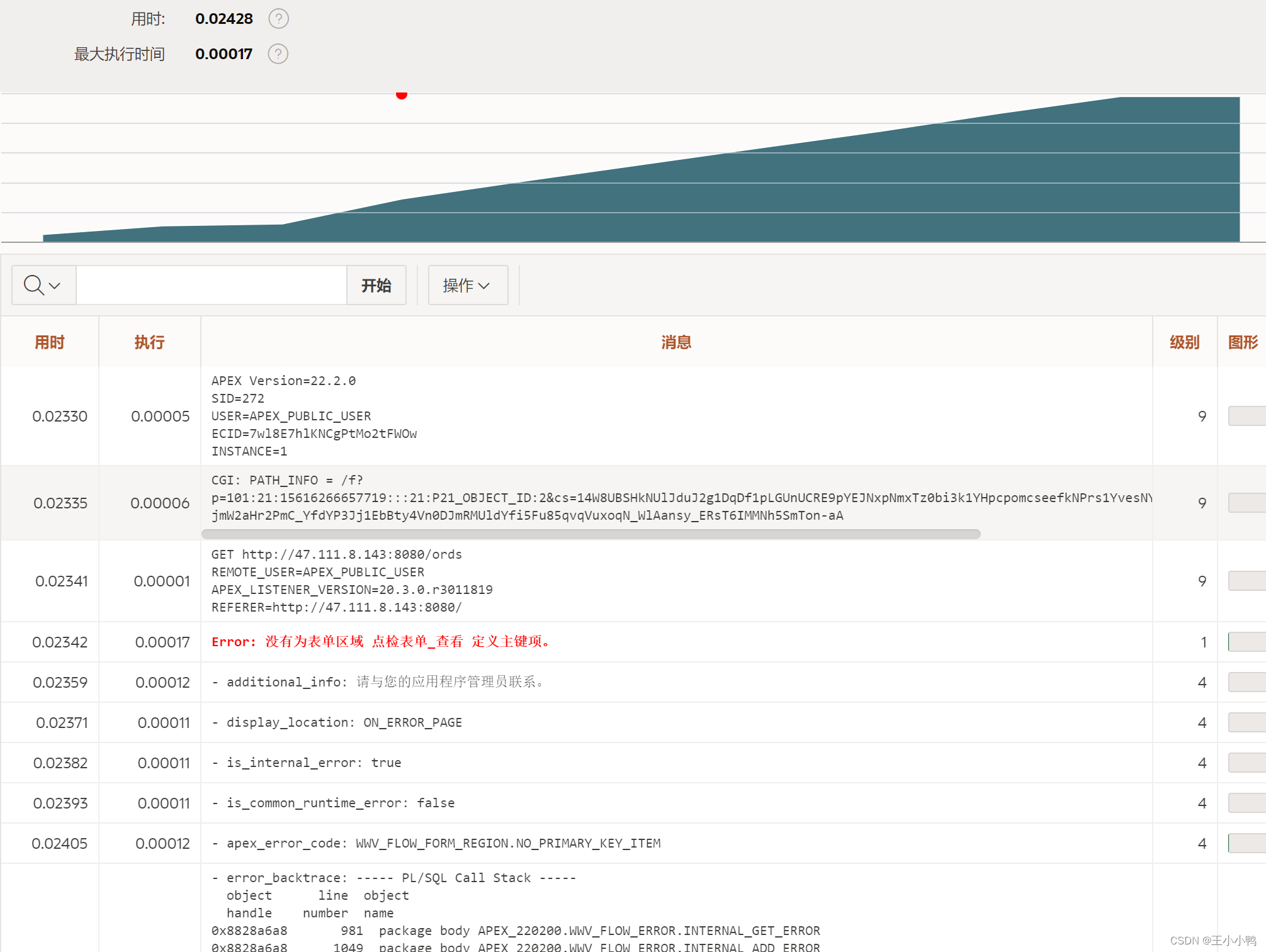The height and width of the screenshot is (952, 1266).
Task: Click the error_backtrace PL/SQL Call Stack text
Action: pyautogui.click(x=394, y=878)
